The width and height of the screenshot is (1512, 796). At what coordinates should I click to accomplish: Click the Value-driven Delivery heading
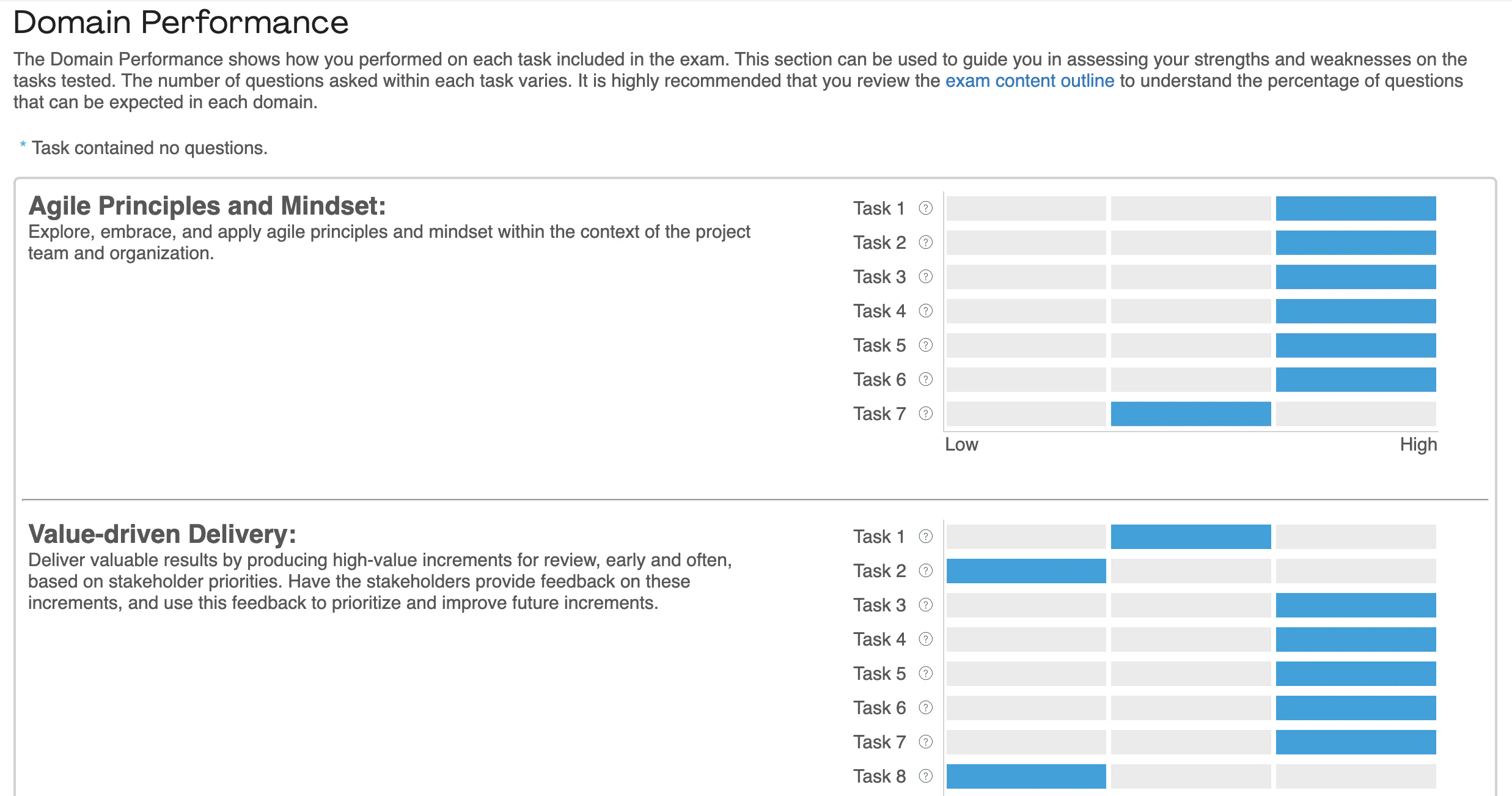[x=163, y=534]
